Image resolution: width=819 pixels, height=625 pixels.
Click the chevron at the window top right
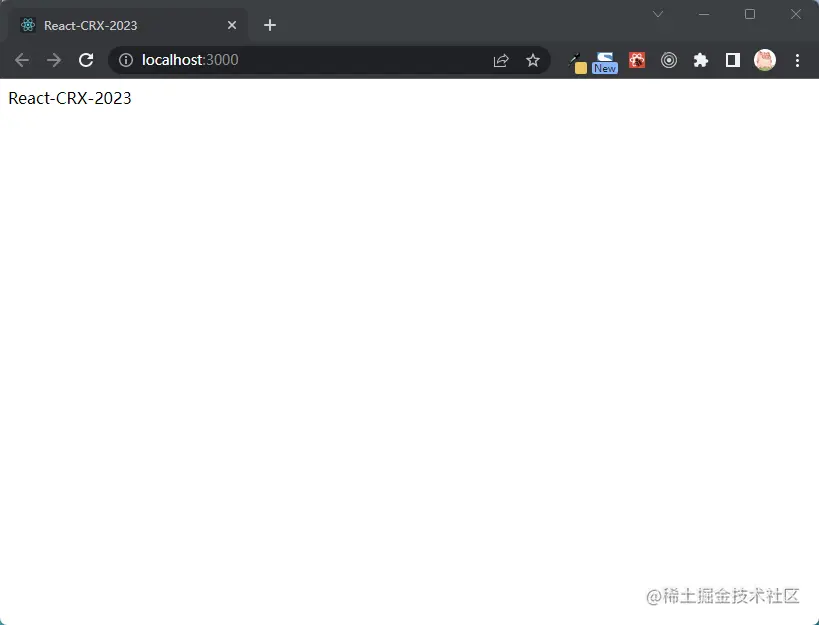[658, 14]
